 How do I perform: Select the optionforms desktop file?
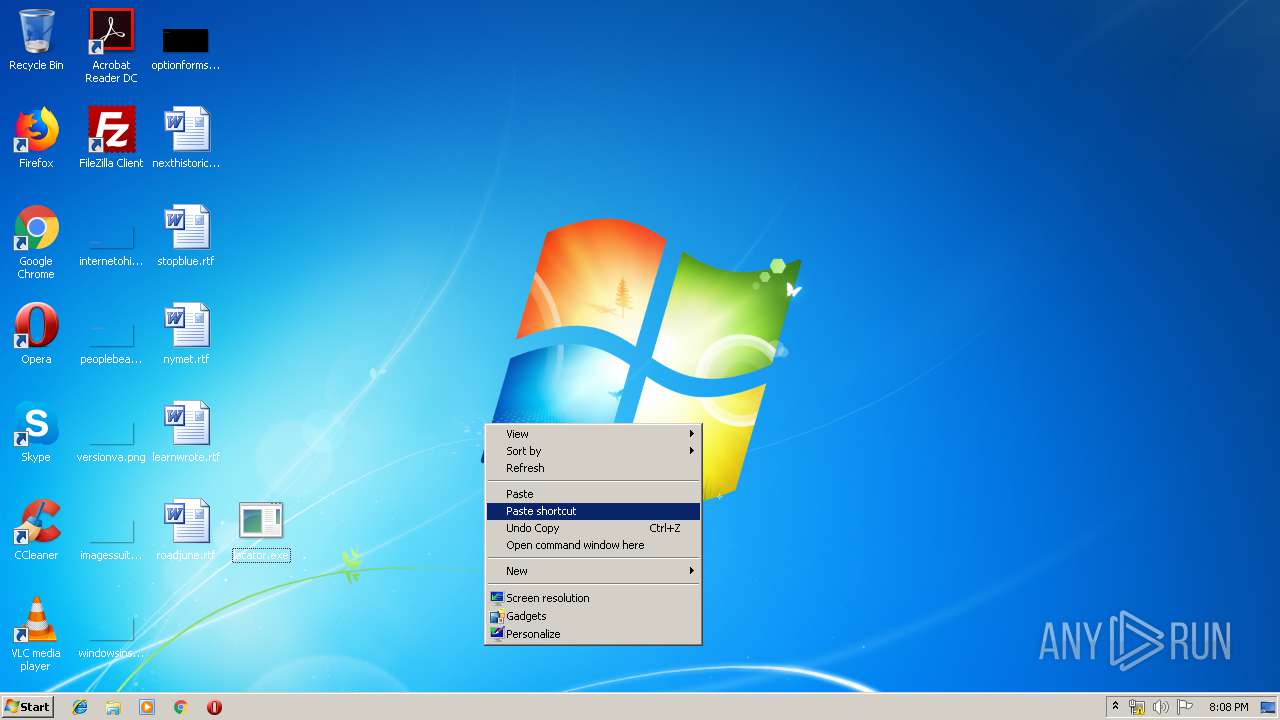(186, 46)
